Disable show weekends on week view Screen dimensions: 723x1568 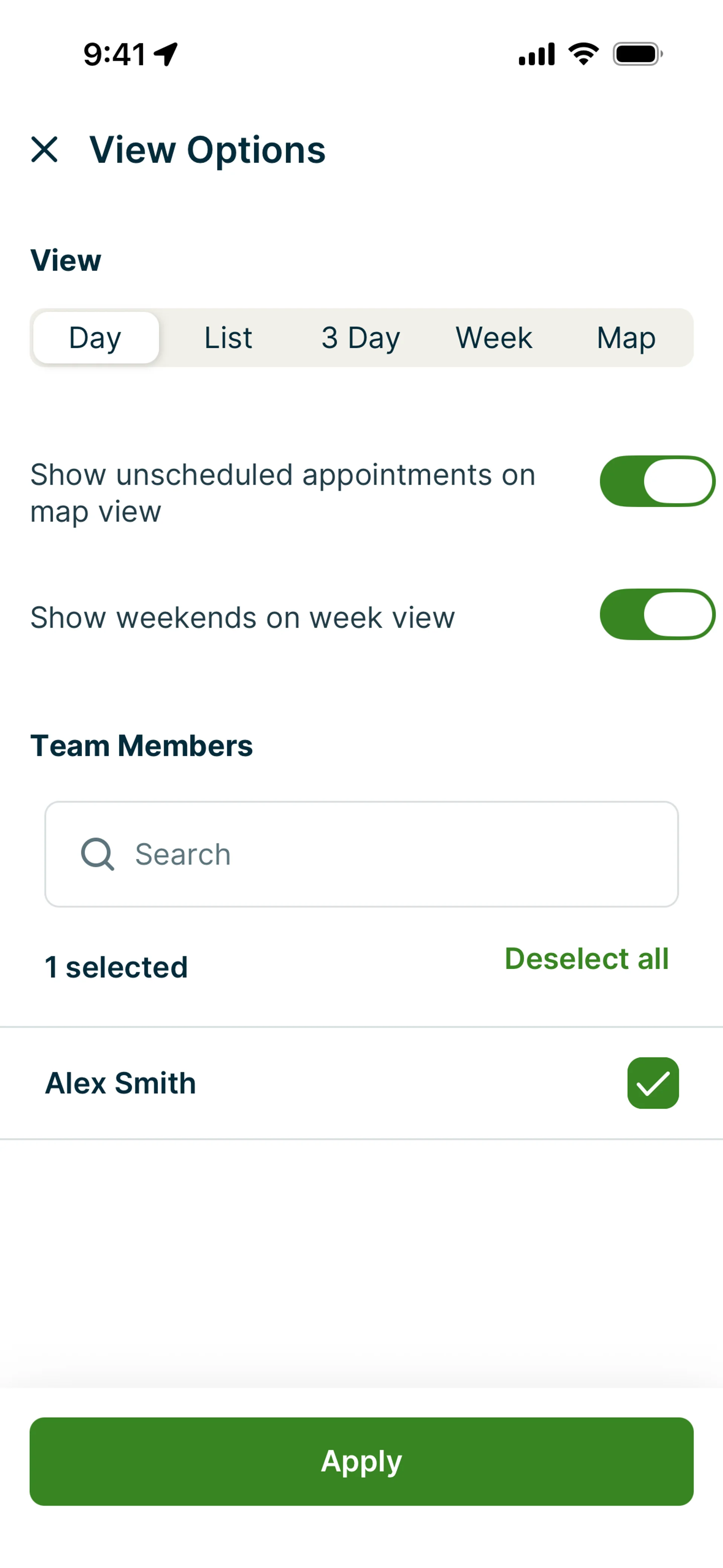657,614
